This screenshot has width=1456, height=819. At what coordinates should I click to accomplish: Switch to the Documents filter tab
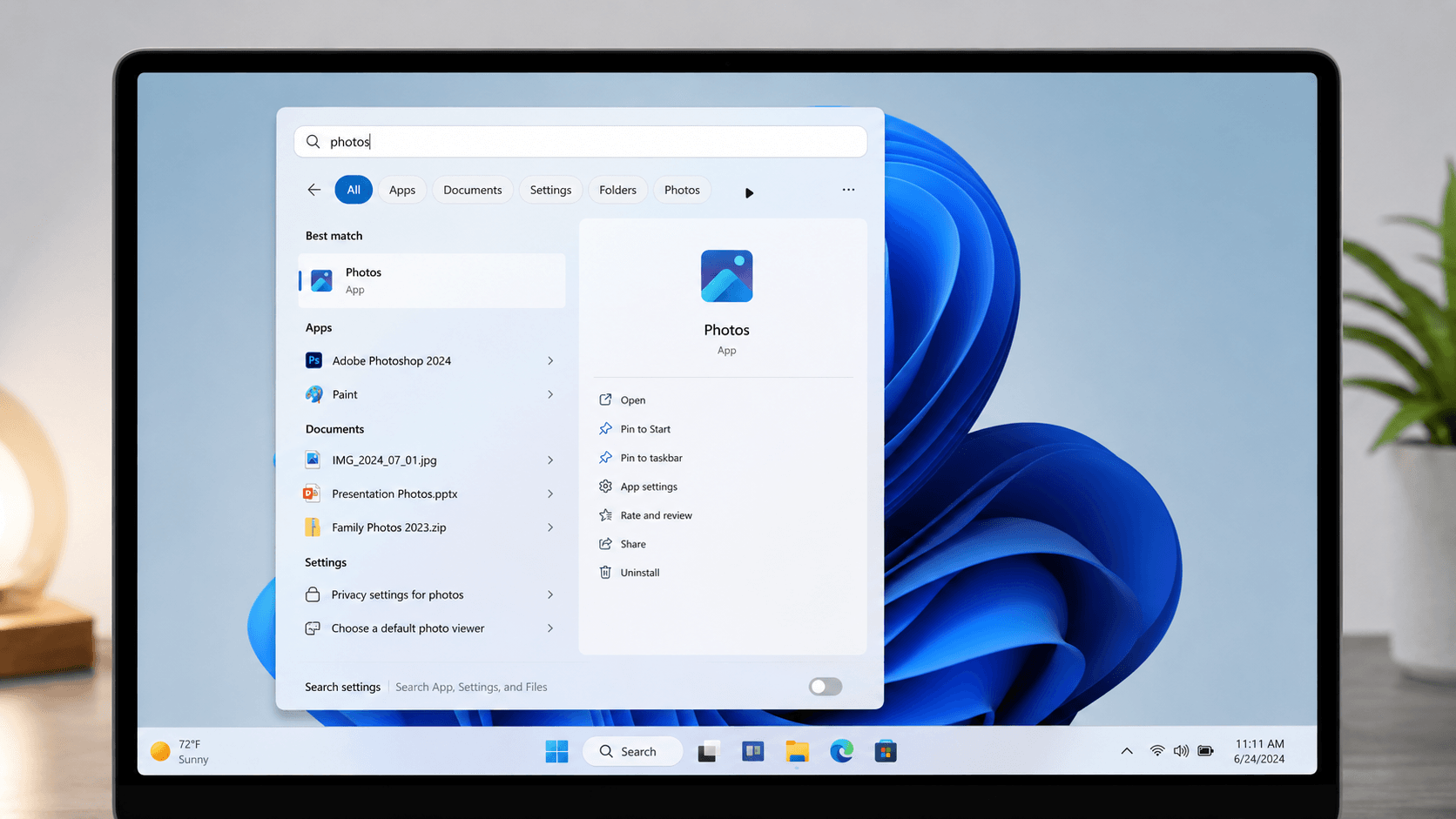[473, 190]
